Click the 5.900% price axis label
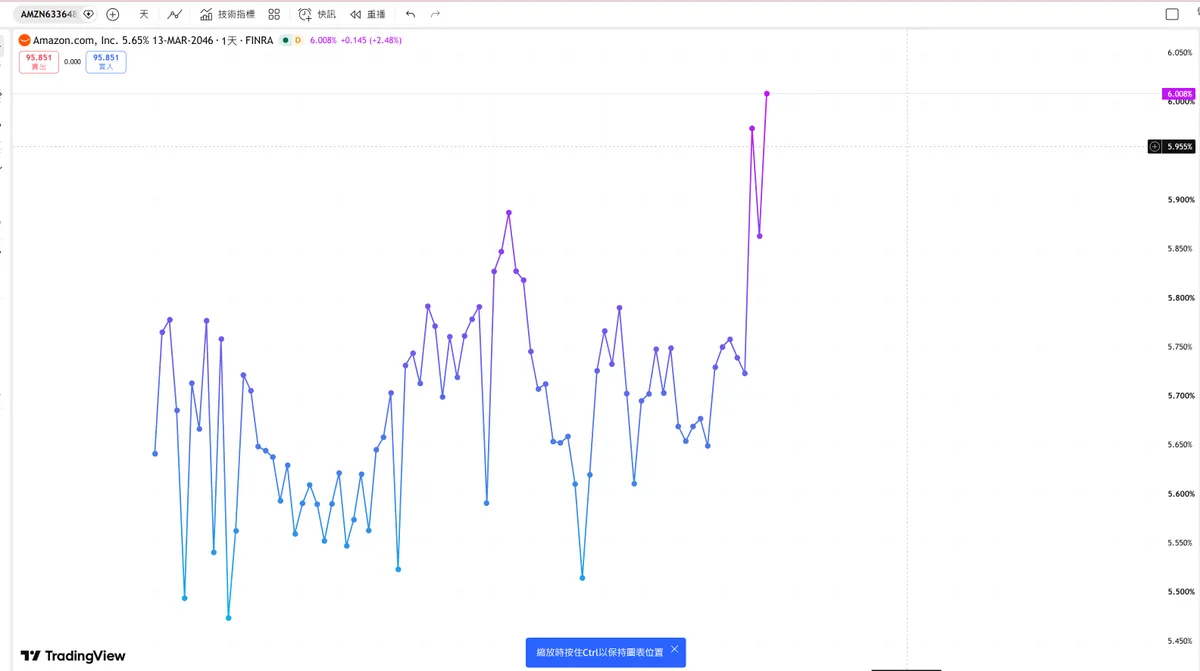The image size is (1200, 671). click(x=1181, y=200)
